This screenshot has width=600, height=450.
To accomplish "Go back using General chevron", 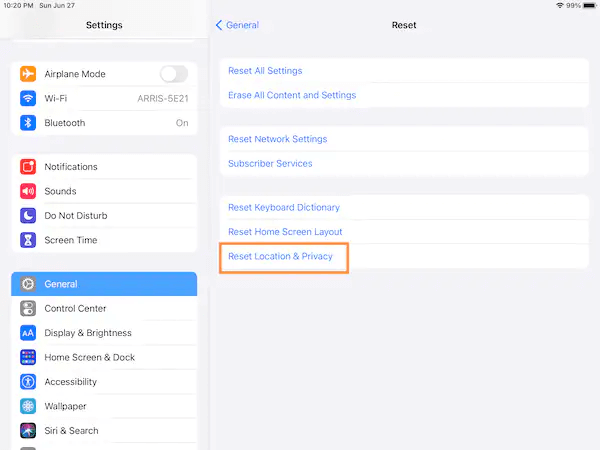I will coord(219,25).
